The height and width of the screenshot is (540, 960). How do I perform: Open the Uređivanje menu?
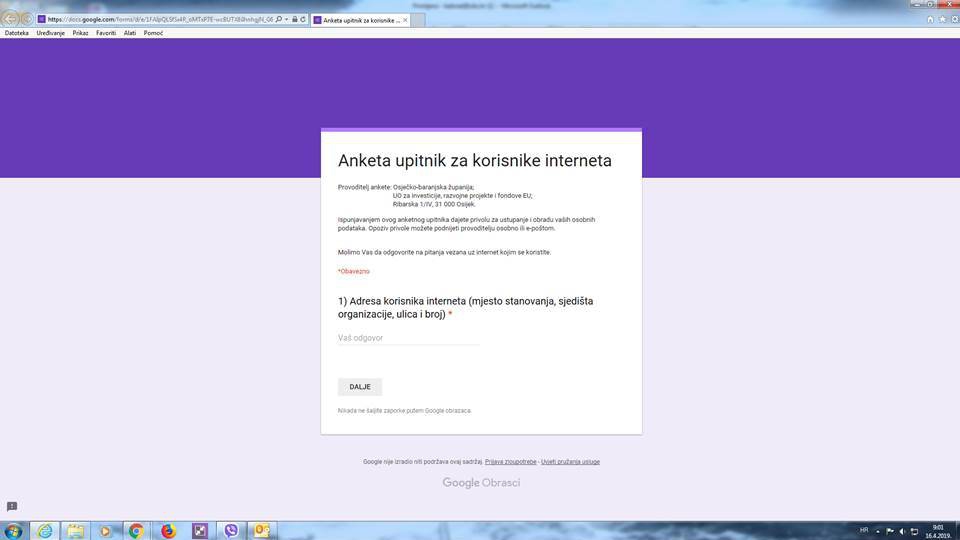click(x=50, y=33)
